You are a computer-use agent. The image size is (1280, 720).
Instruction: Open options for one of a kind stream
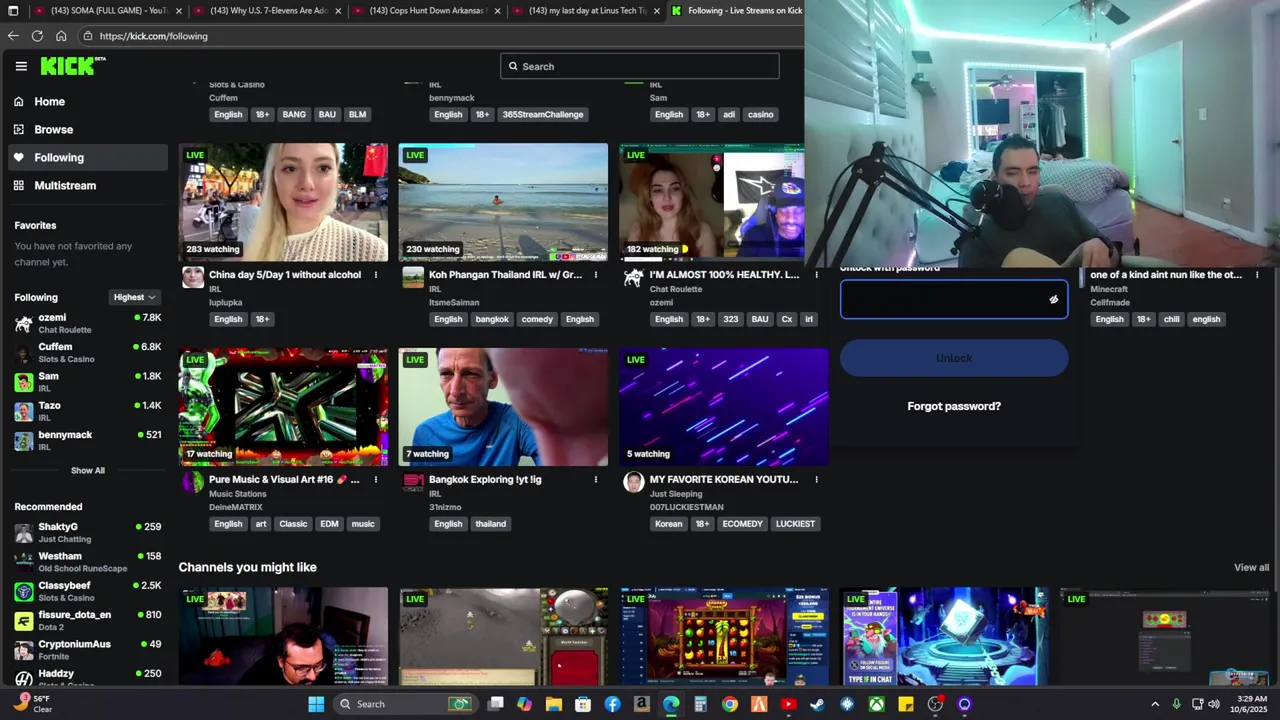point(1257,275)
